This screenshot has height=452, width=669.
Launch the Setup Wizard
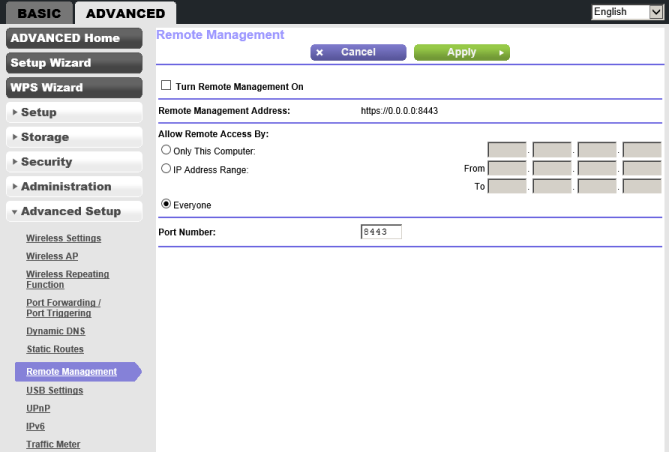click(x=74, y=63)
